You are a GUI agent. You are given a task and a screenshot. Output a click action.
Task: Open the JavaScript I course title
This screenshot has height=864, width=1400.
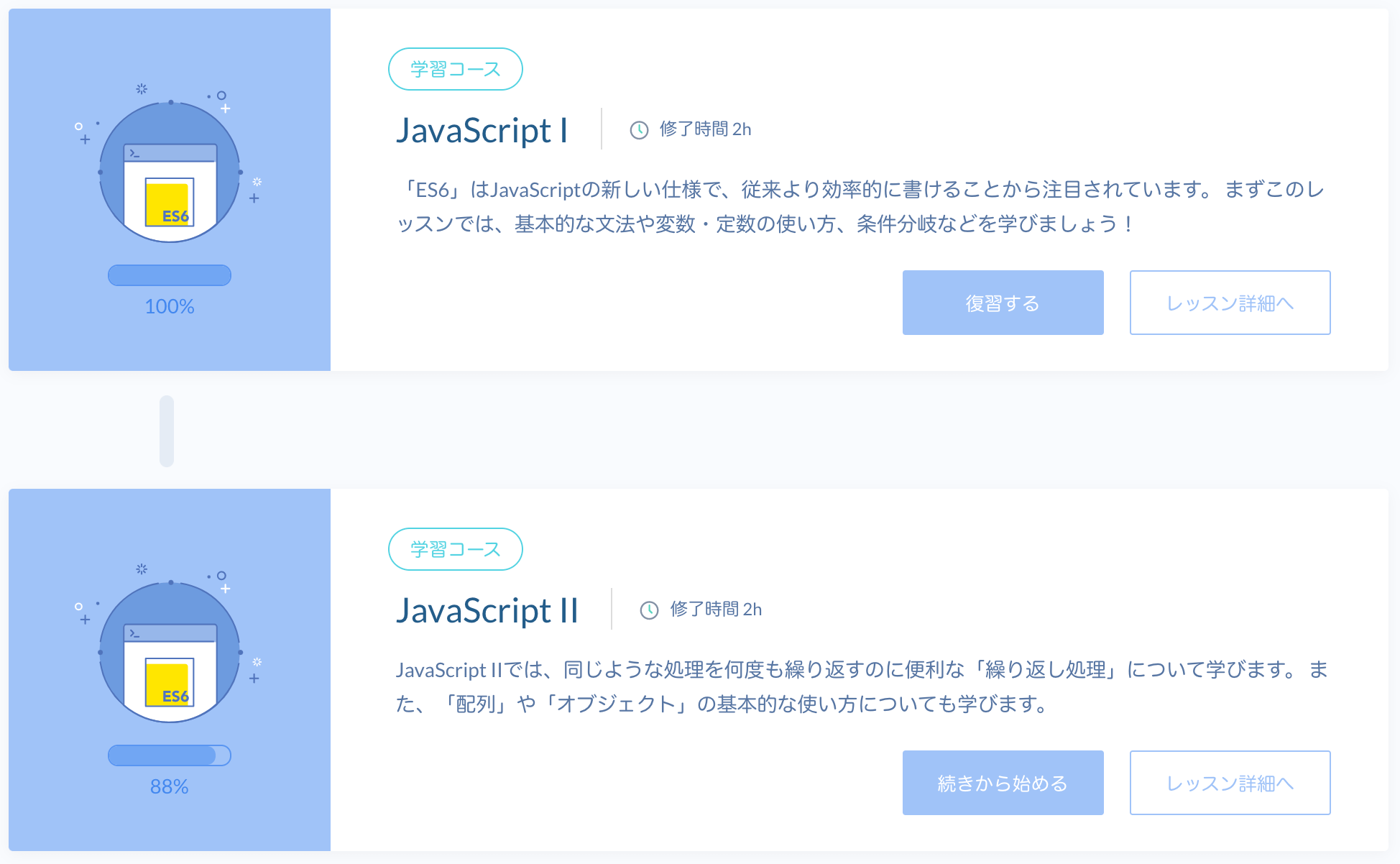click(x=482, y=131)
